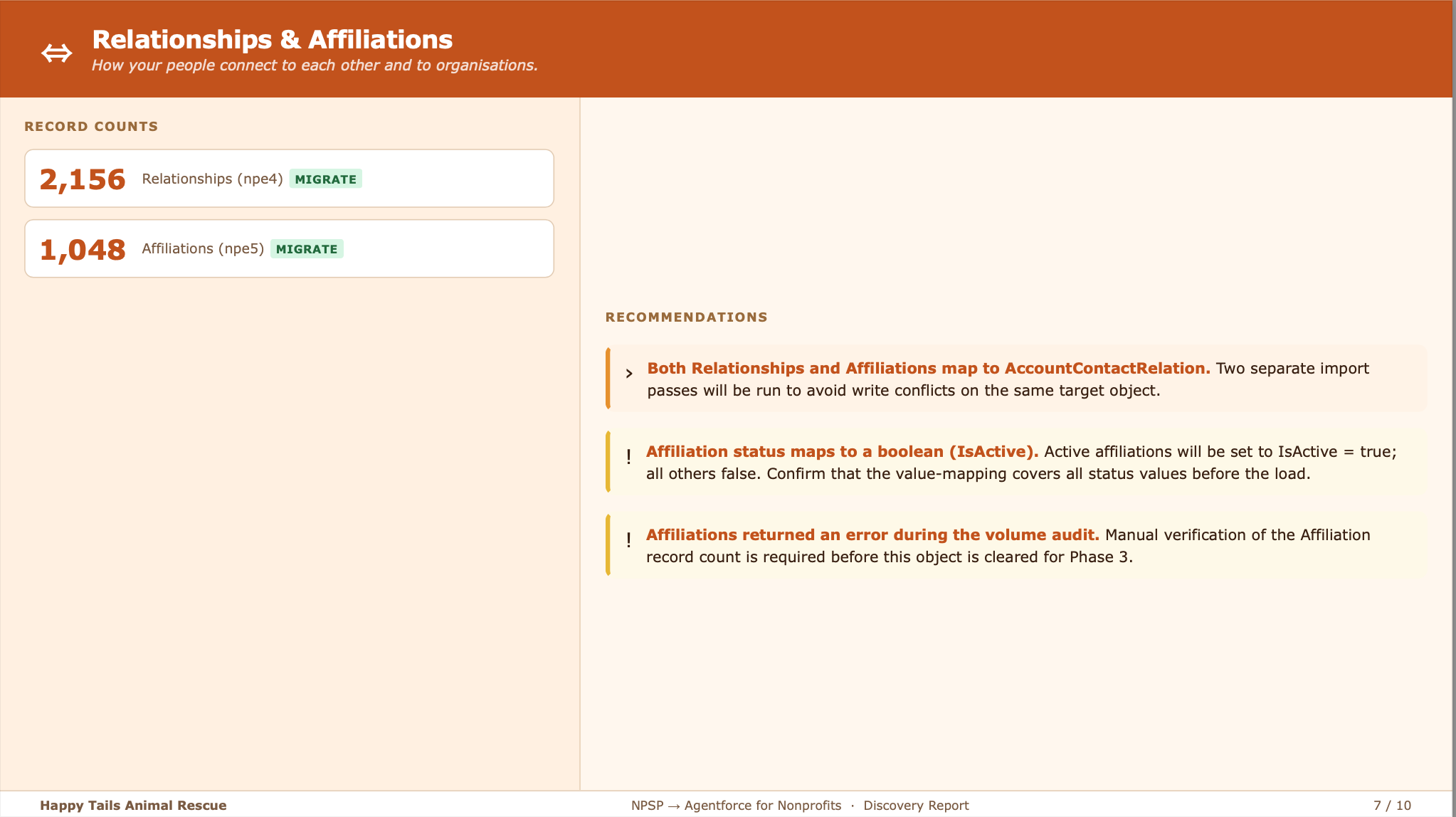Click the Relationships (npe4) label

tap(212, 179)
